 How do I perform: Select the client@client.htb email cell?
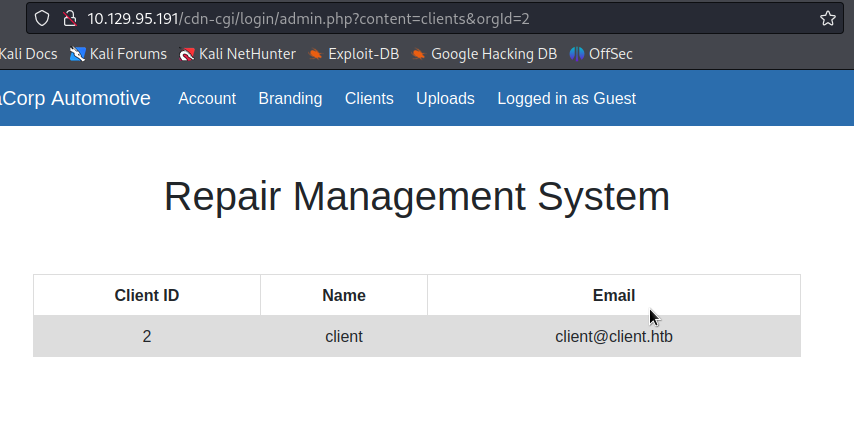click(x=613, y=337)
